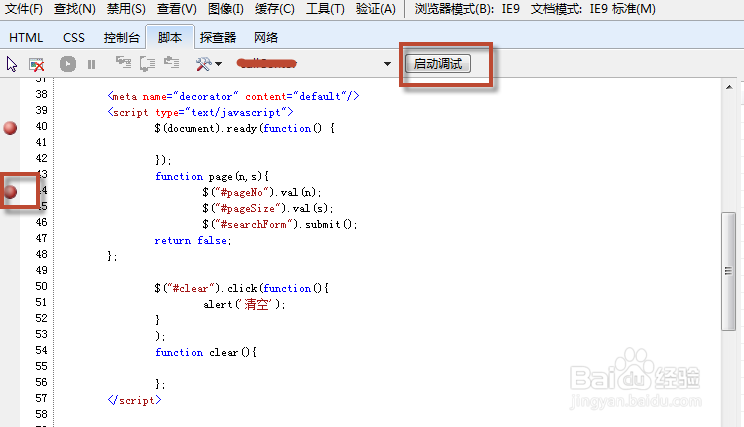Click the meta decorator tag line

click(x=233, y=96)
